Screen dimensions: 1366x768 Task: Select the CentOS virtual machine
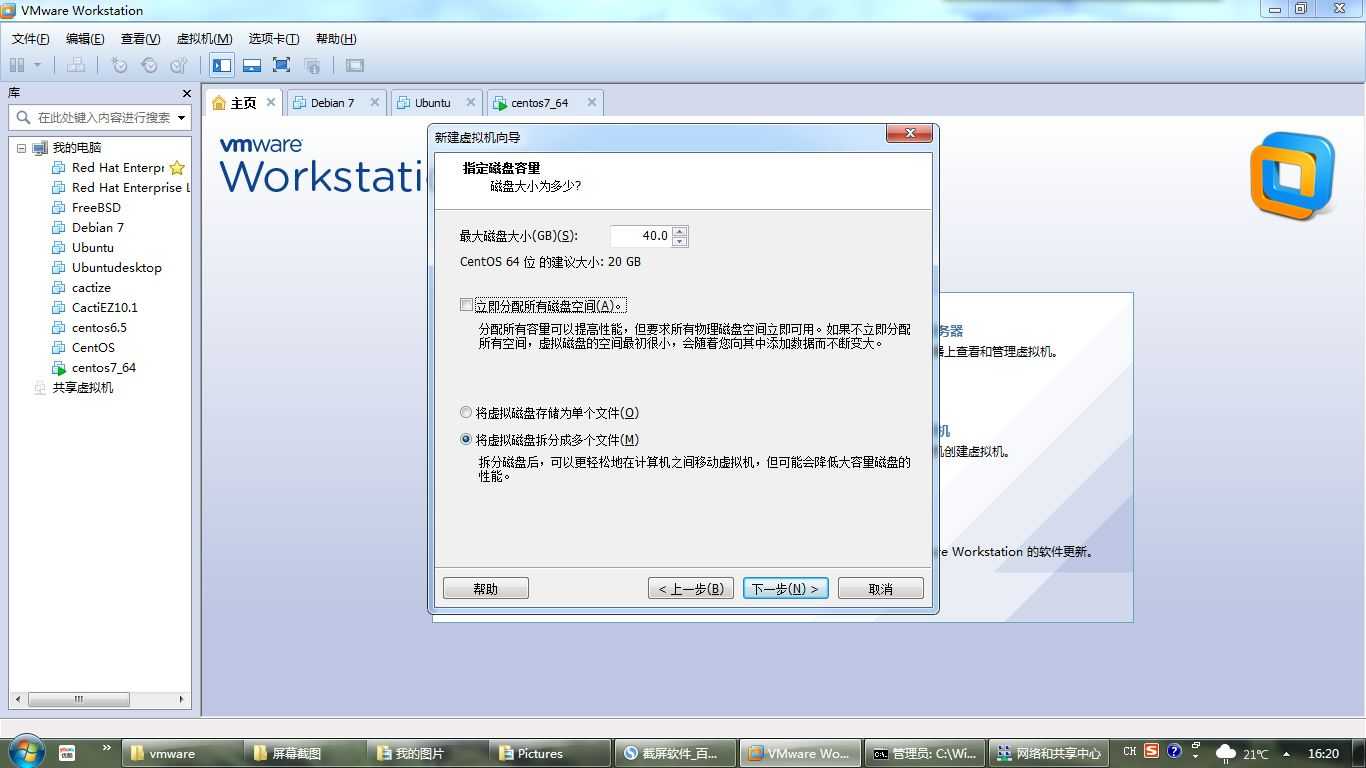tap(83, 347)
